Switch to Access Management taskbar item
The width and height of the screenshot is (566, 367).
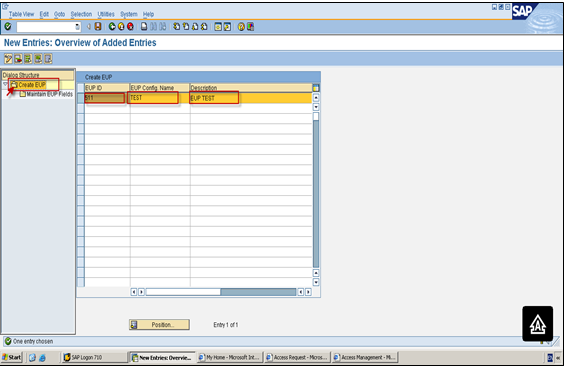[365, 357]
